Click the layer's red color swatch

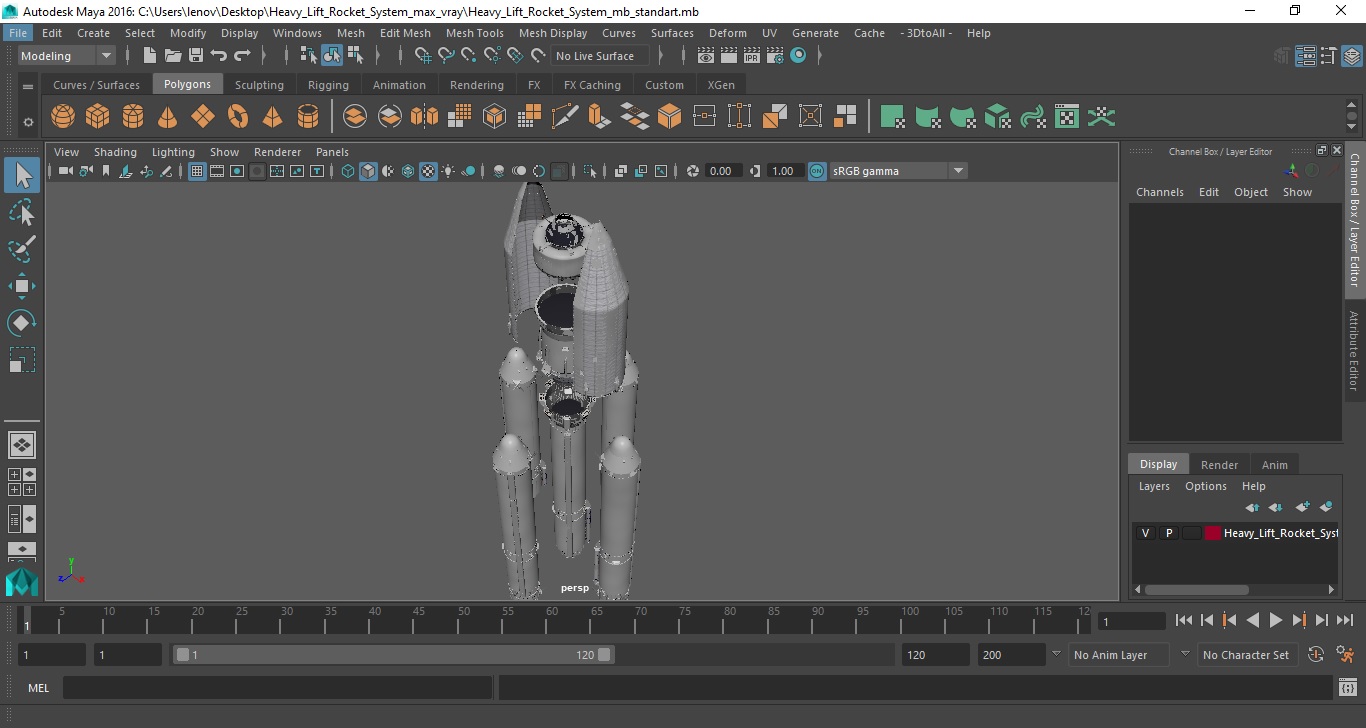[1213, 533]
